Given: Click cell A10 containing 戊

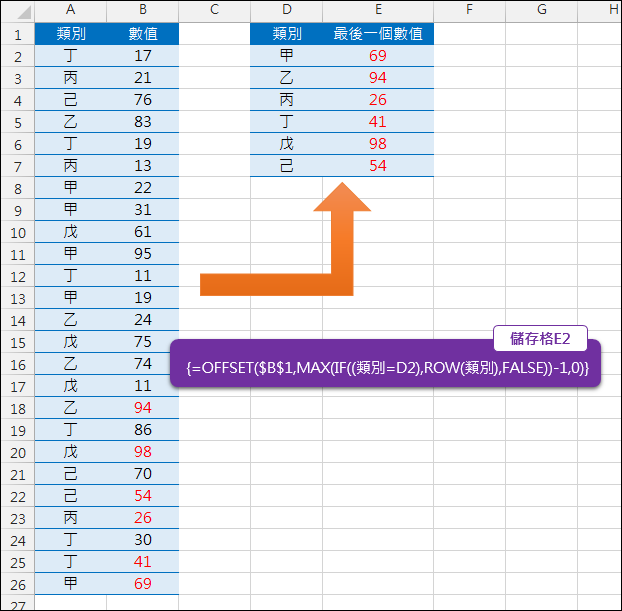Looking at the screenshot, I should [x=71, y=232].
